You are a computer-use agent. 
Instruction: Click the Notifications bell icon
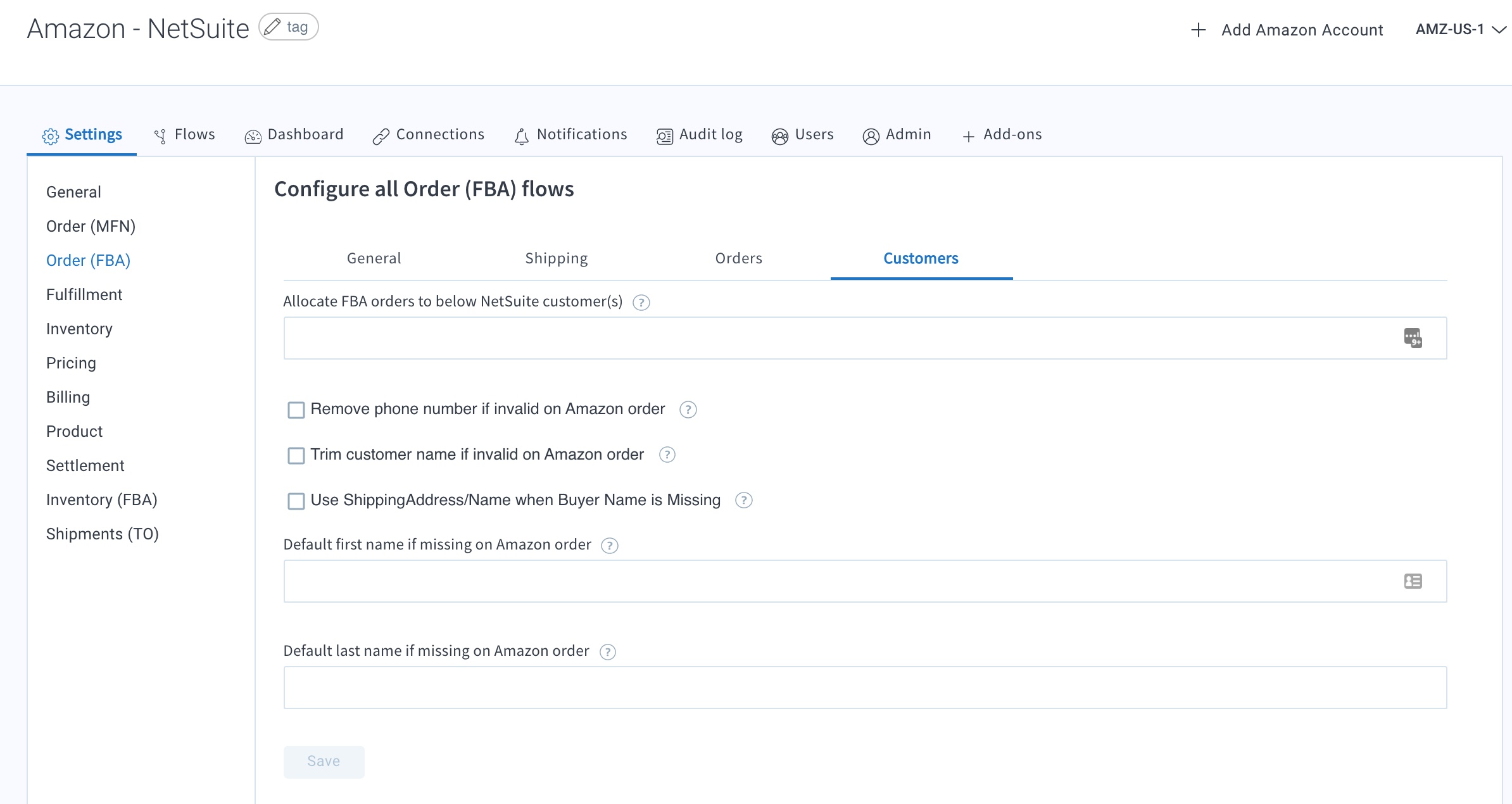521,136
